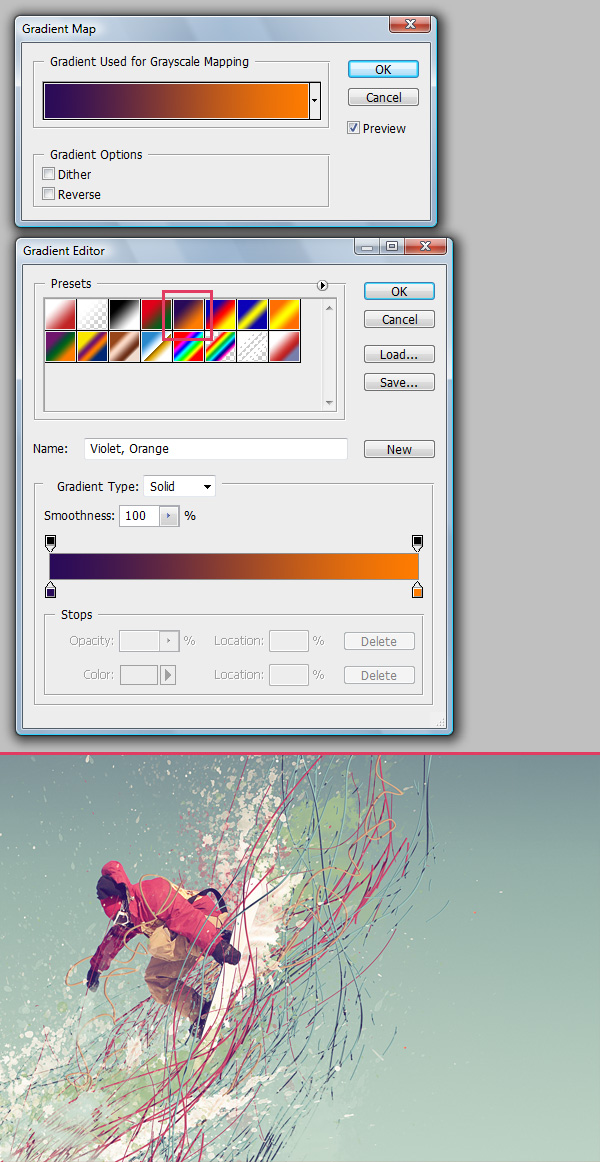Click Cancel in the Gradient Map dialog
This screenshot has height=1162, width=600.
pyautogui.click(x=384, y=97)
